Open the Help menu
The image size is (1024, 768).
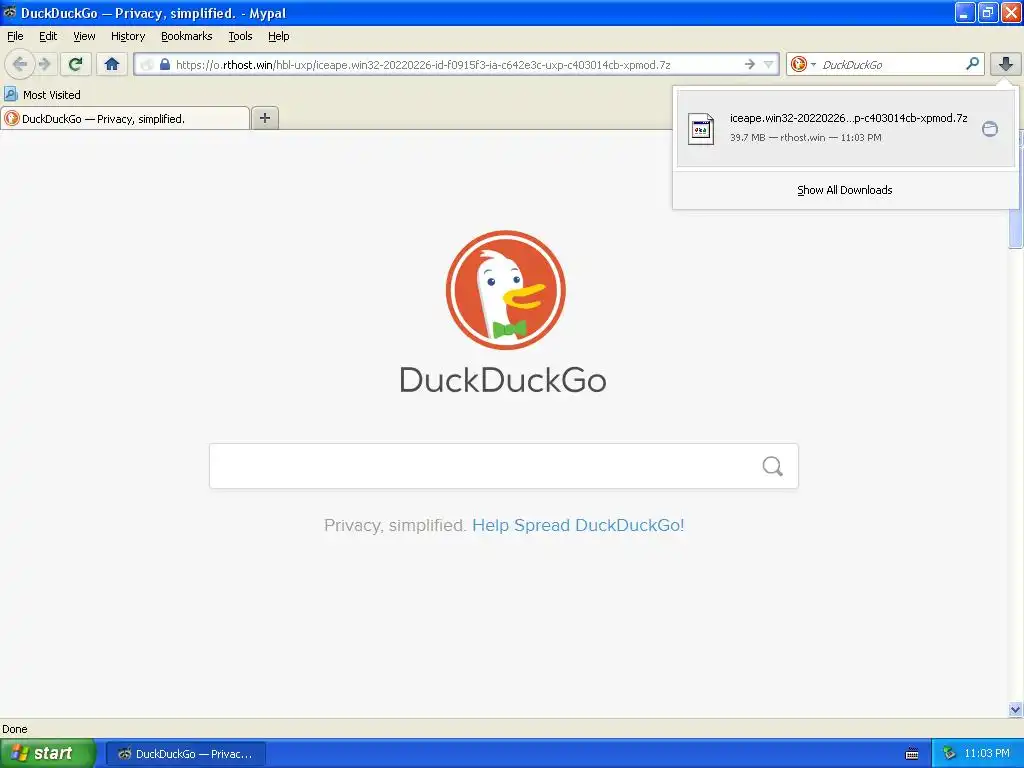(278, 36)
